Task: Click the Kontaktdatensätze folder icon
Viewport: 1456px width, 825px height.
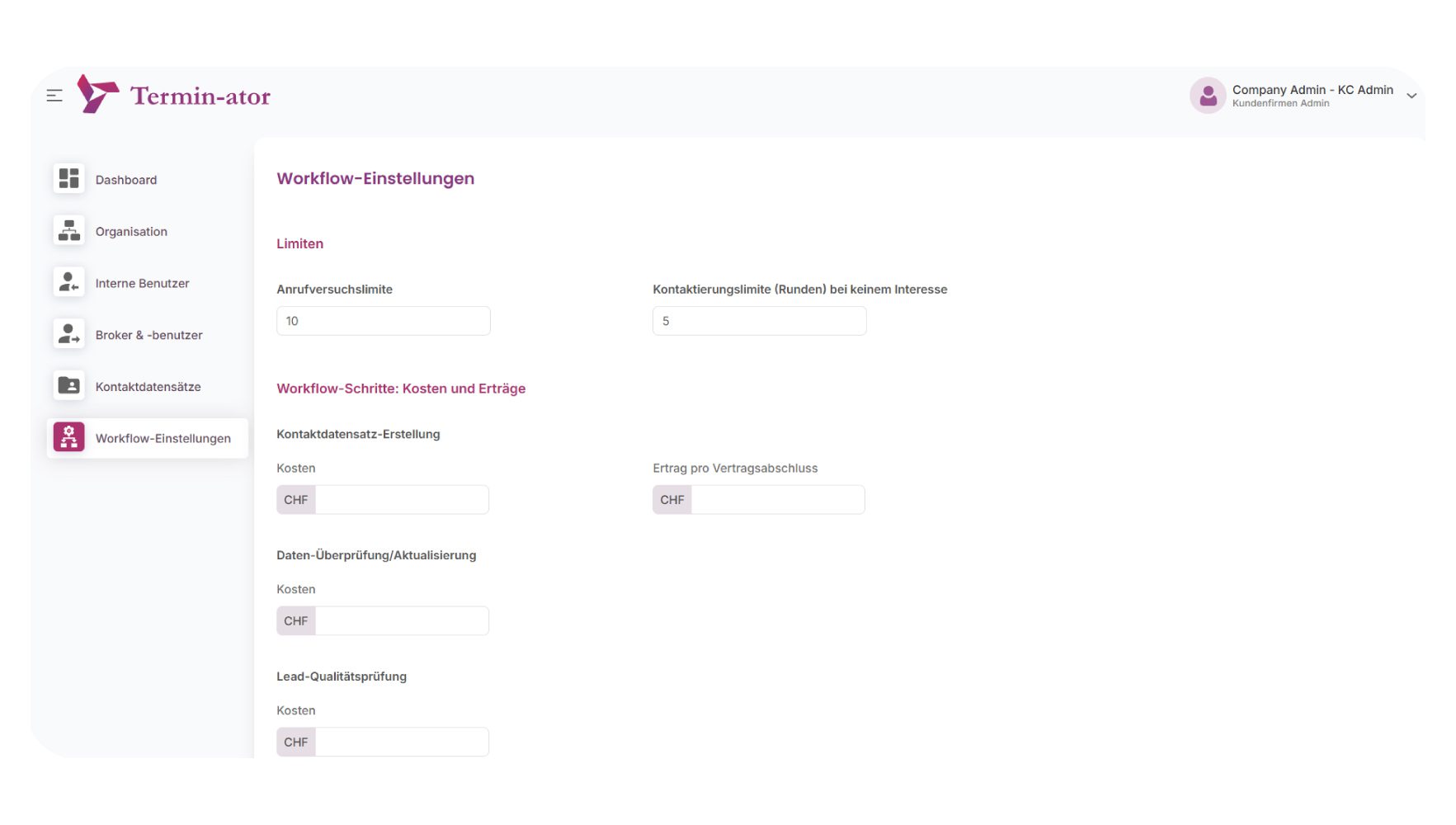Action: pos(69,386)
